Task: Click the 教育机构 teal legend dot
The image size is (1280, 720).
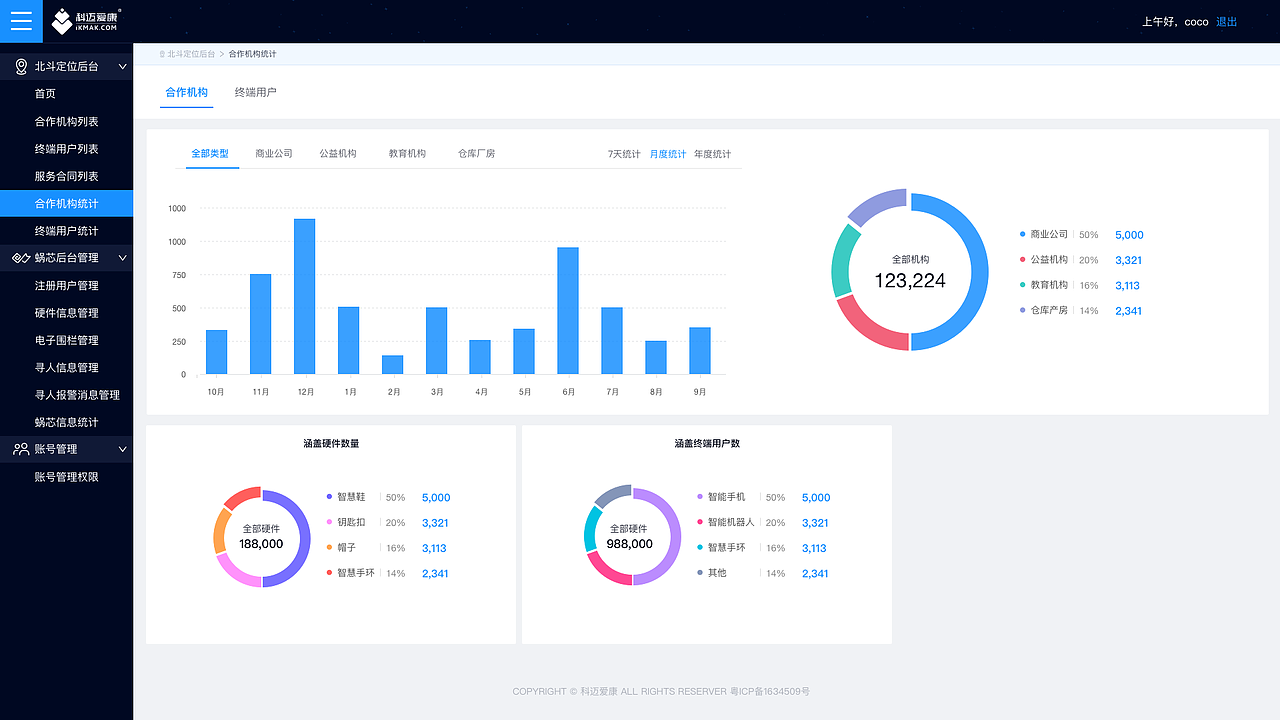Action: coord(1022,285)
